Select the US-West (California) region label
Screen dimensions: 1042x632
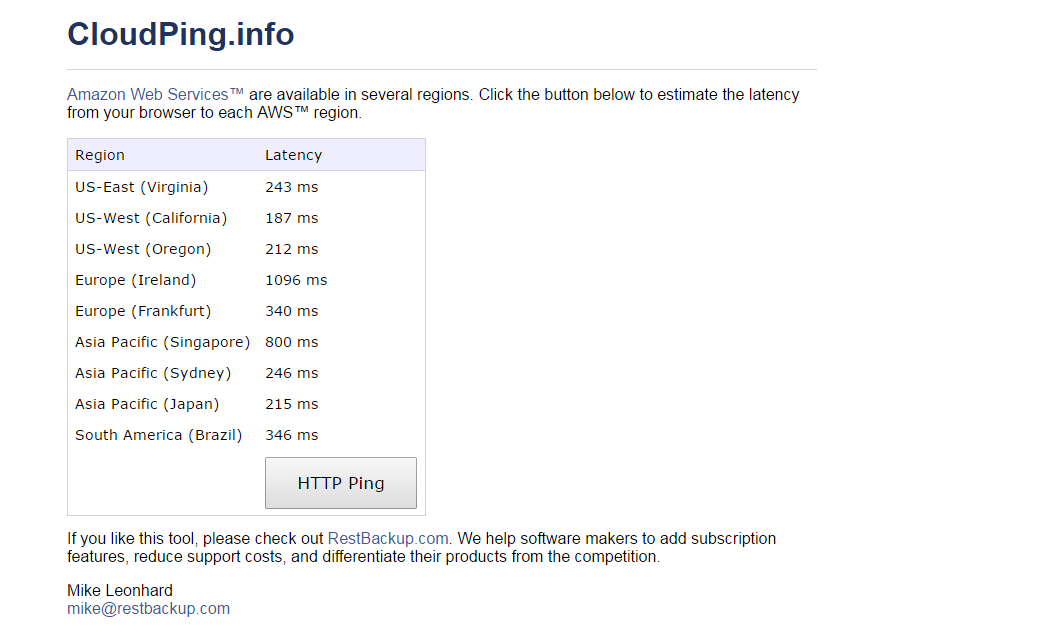[x=151, y=218]
